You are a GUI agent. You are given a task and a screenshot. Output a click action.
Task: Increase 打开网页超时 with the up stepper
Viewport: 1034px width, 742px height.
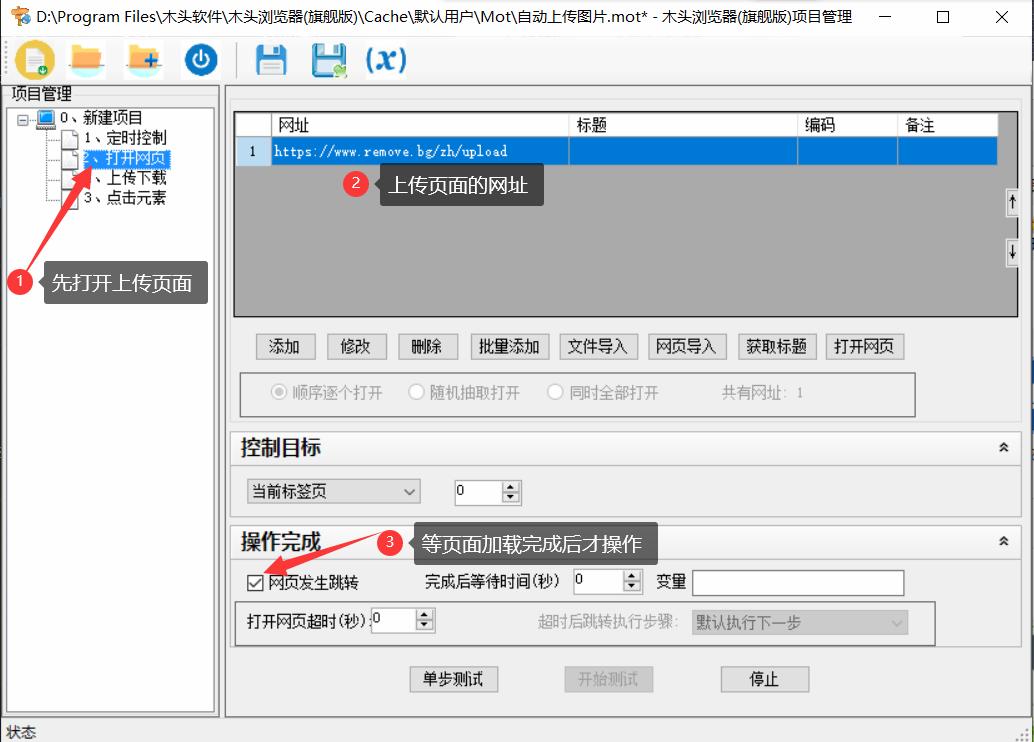pos(424,616)
